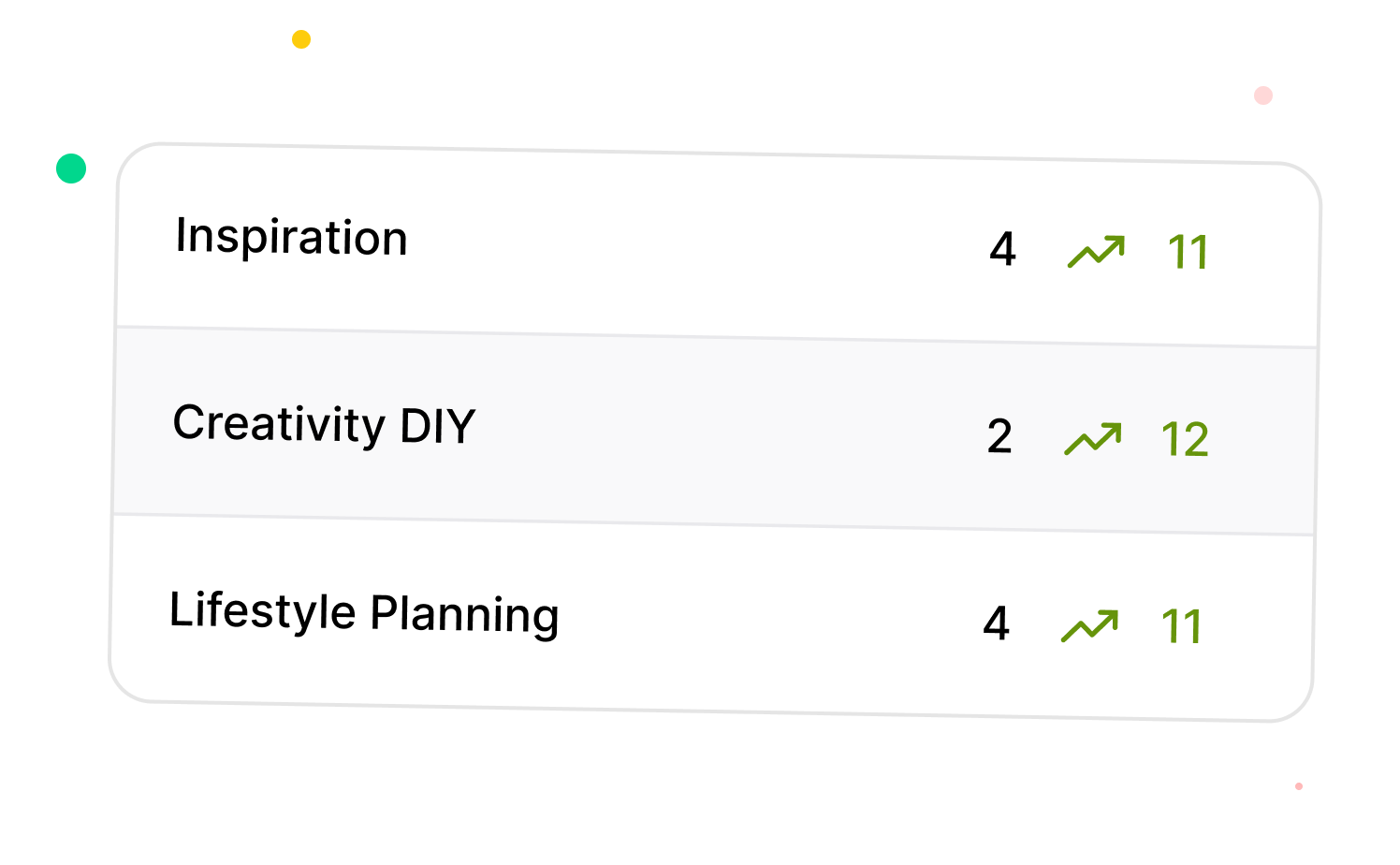
Task: Click the tiny pink dot below the card
Action: coord(1299,786)
